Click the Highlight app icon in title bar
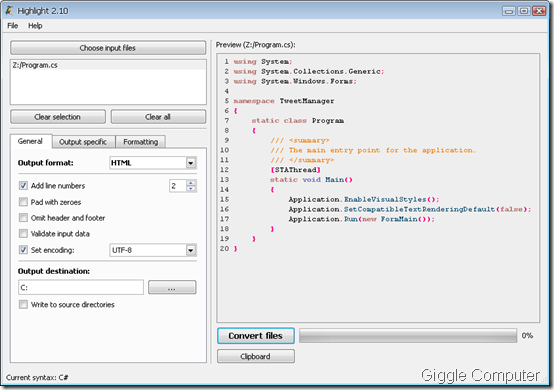Image resolution: width=554 pixels, height=390 pixels. pos(9,11)
